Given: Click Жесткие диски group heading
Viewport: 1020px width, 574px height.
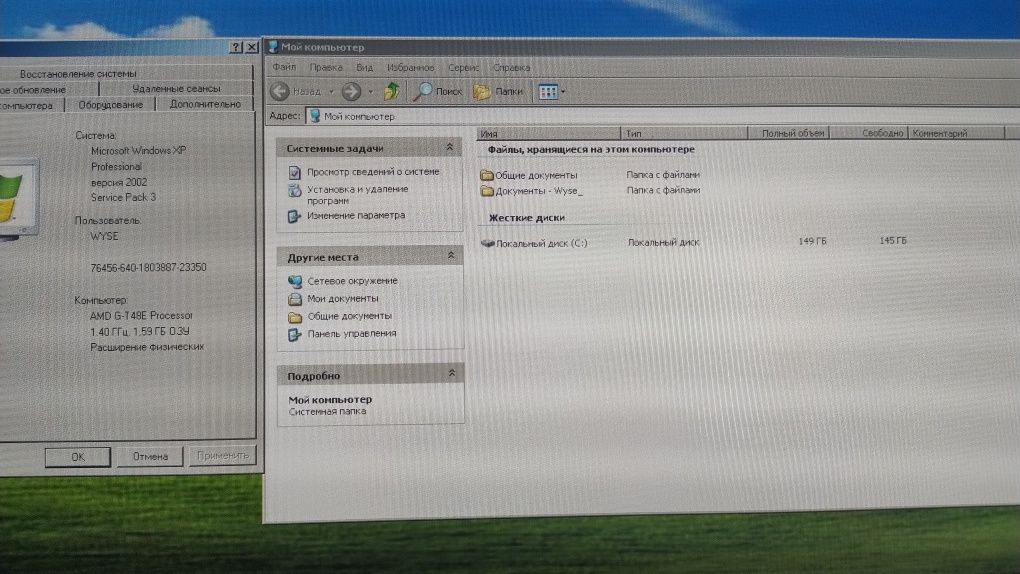Looking at the screenshot, I should [x=526, y=217].
